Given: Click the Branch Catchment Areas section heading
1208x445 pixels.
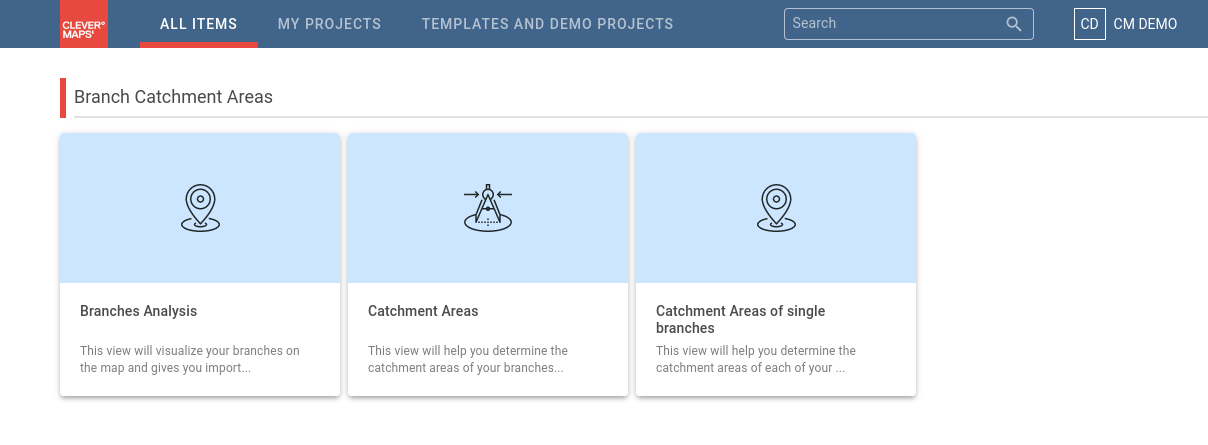Looking at the screenshot, I should pyautogui.click(x=173, y=97).
